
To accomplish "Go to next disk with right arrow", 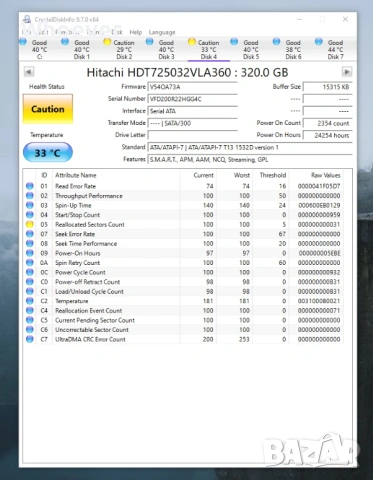I will 347,72.
